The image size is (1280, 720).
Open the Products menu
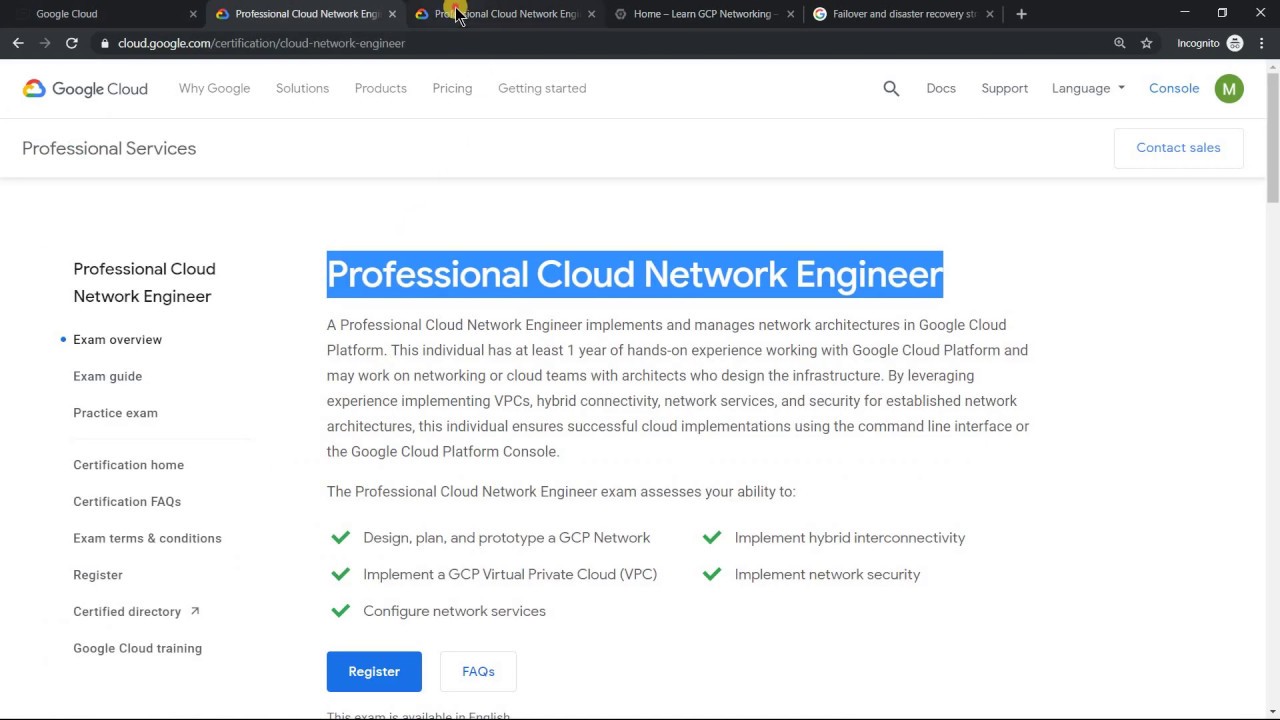(x=380, y=88)
